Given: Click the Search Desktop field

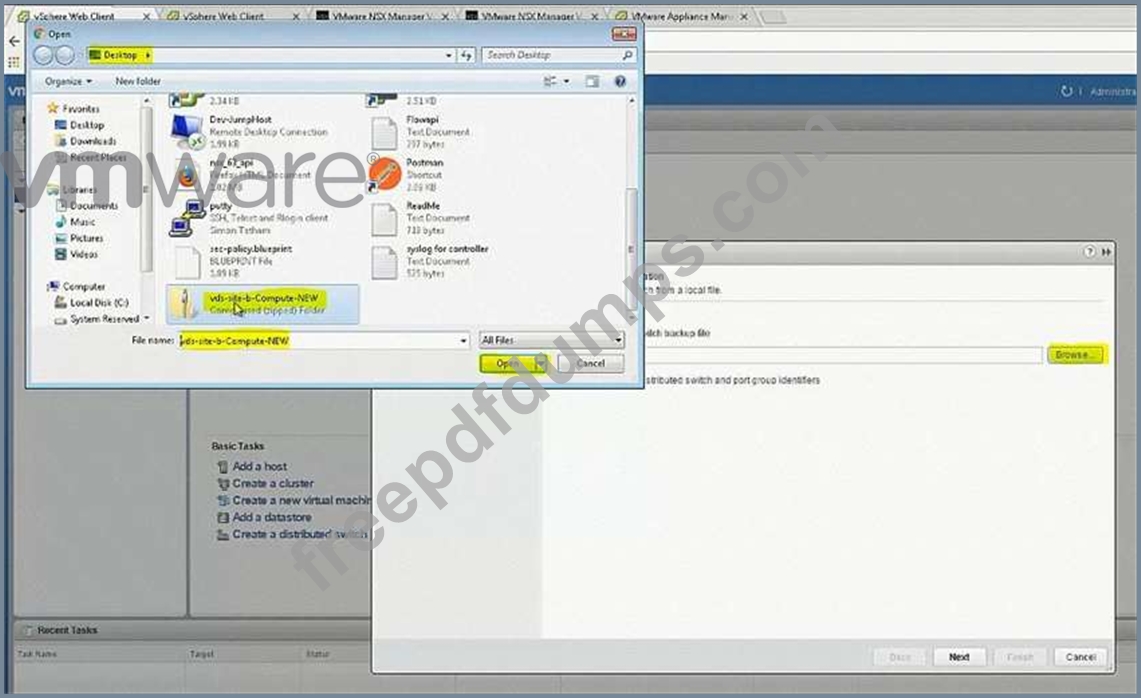Looking at the screenshot, I should (551, 55).
